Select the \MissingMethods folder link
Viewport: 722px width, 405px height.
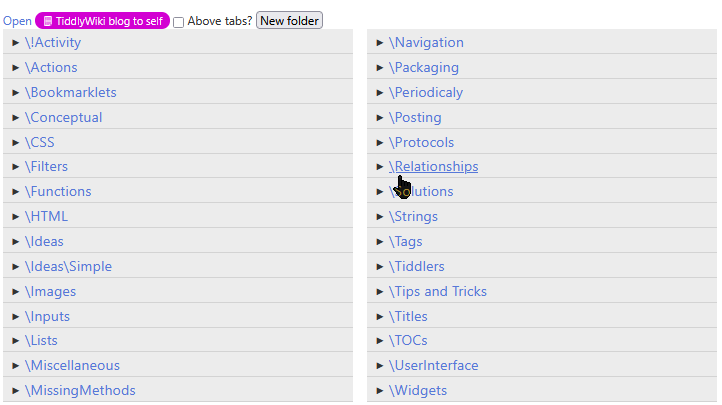tap(80, 391)
